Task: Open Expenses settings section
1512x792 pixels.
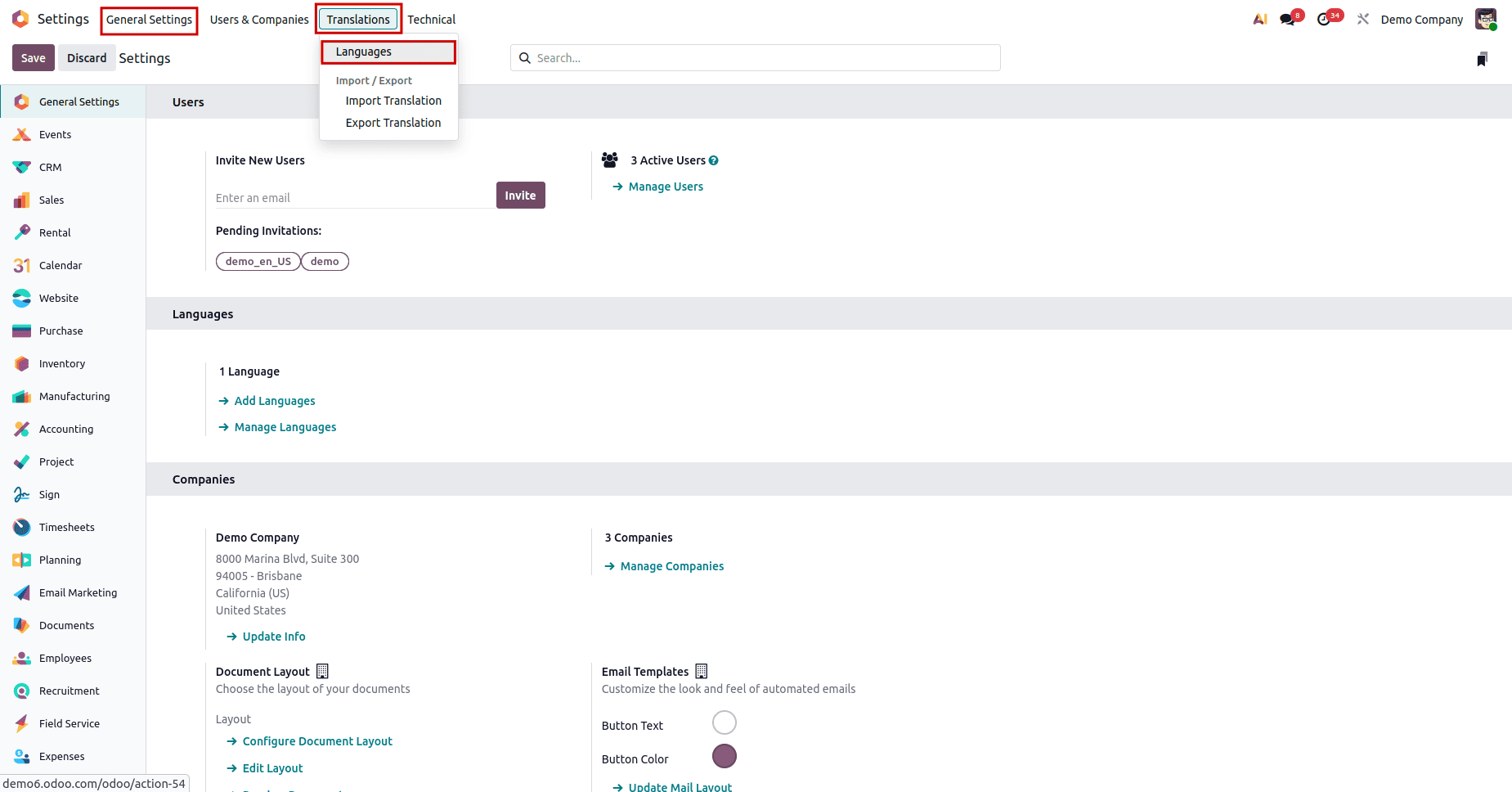Action: tap(61, 756)
